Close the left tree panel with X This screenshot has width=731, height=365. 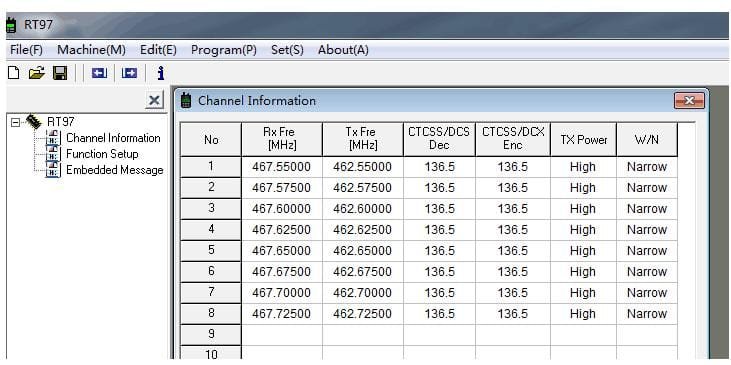154,100
